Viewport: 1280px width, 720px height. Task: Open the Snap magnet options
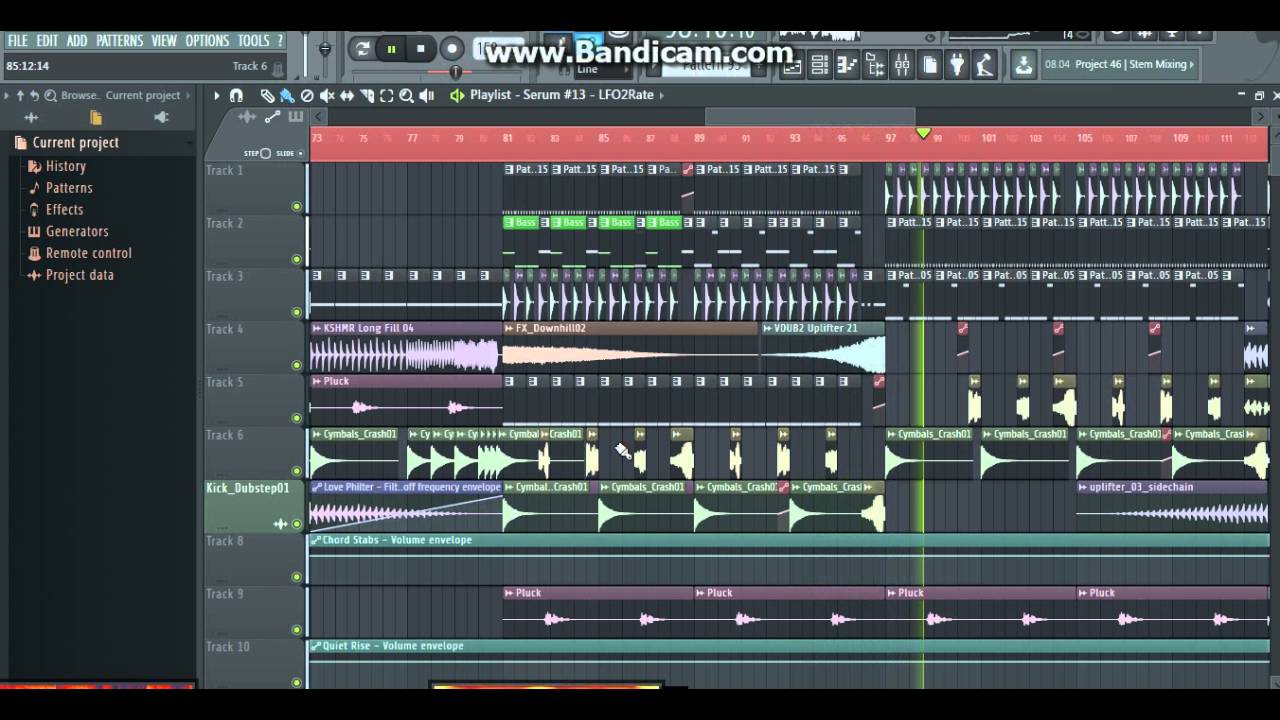pos(236,95)
